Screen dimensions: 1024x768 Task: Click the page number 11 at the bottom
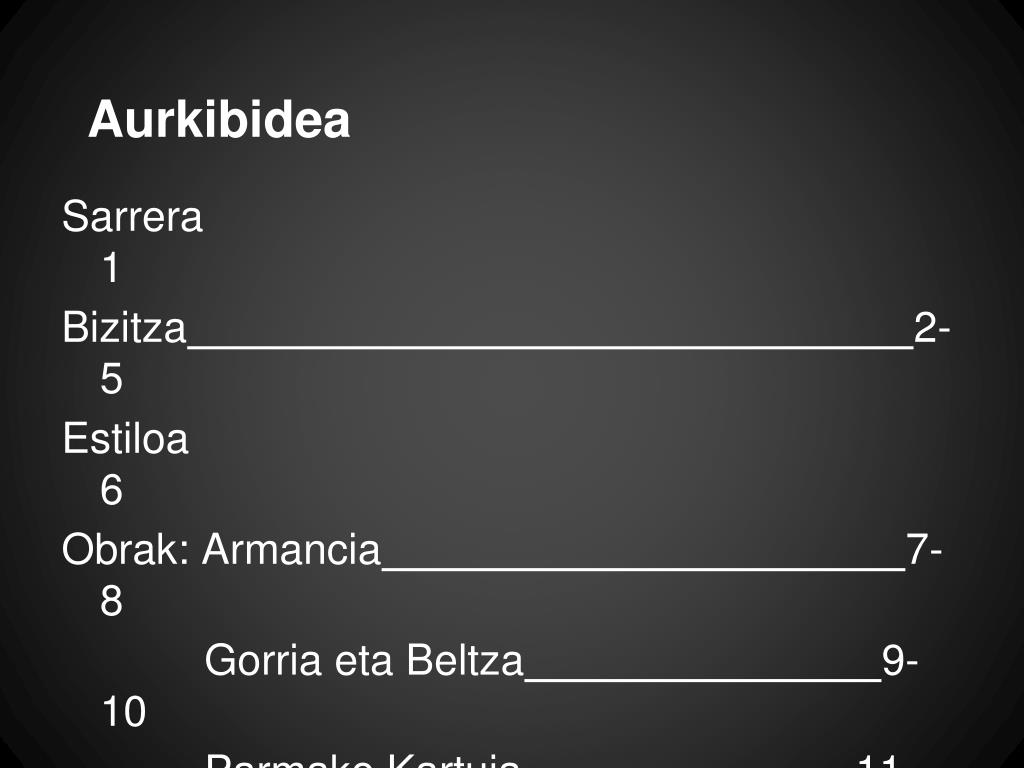[x=879, y=761]
